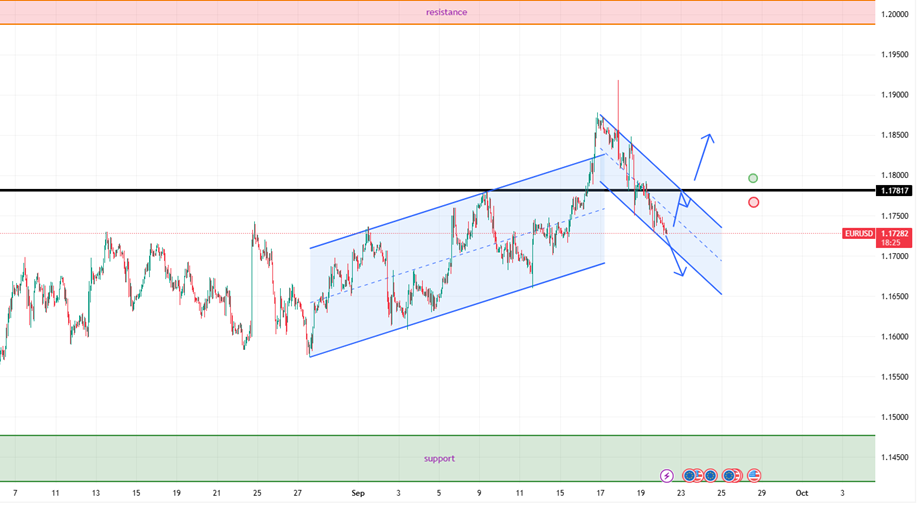Select the 1.17817 horizontal line price label
The height and width of the screenshot is (505, 922).
894,190
